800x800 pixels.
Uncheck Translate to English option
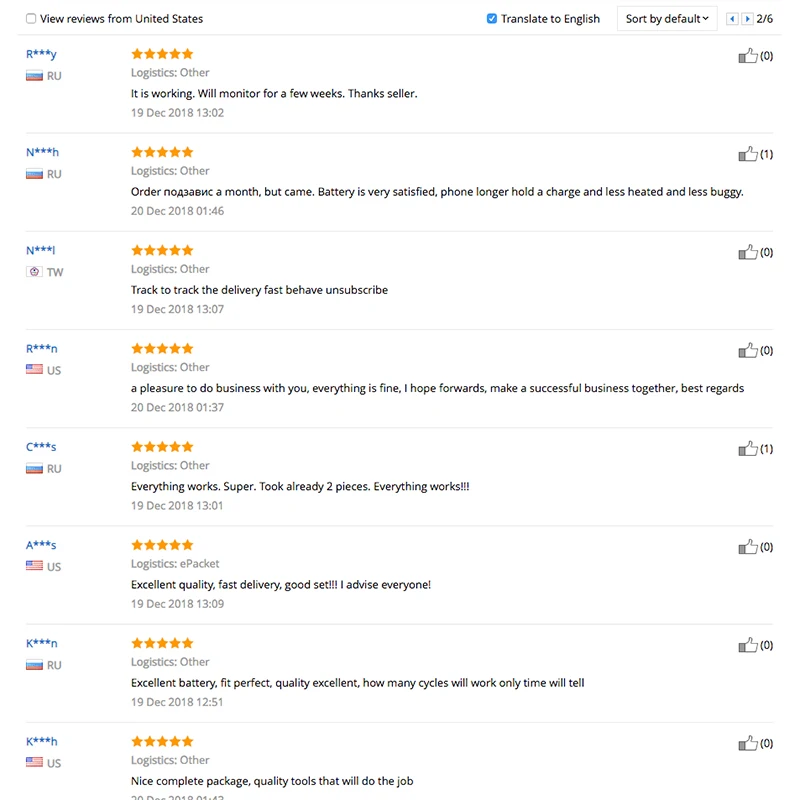(x=492, y=19)
